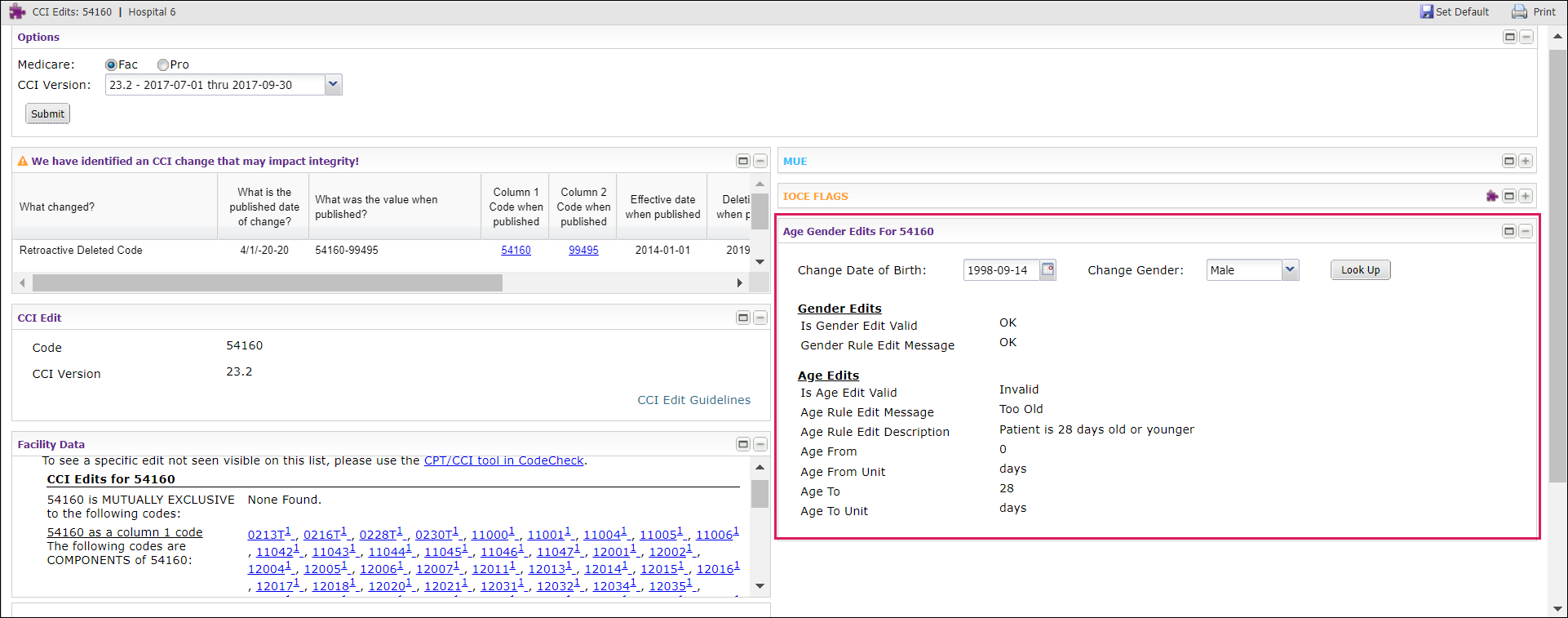Open the CCI Version dropdown
Viewport: 1568px width, 618px height.
click(333, 85)
